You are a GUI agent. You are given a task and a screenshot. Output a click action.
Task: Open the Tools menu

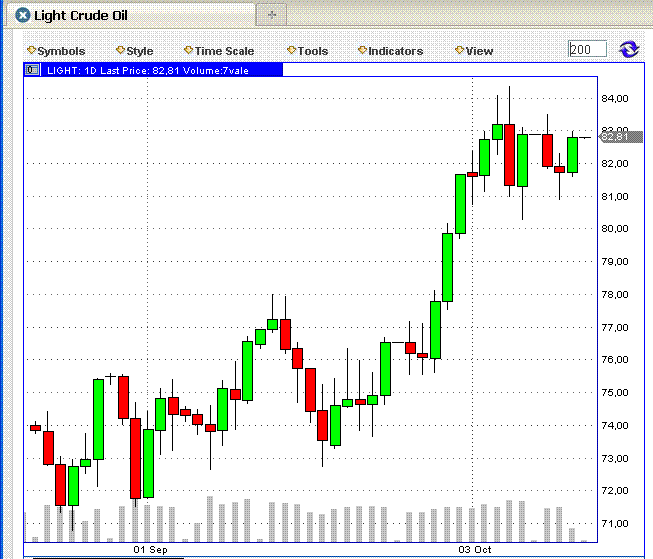(x=308, y=51)
